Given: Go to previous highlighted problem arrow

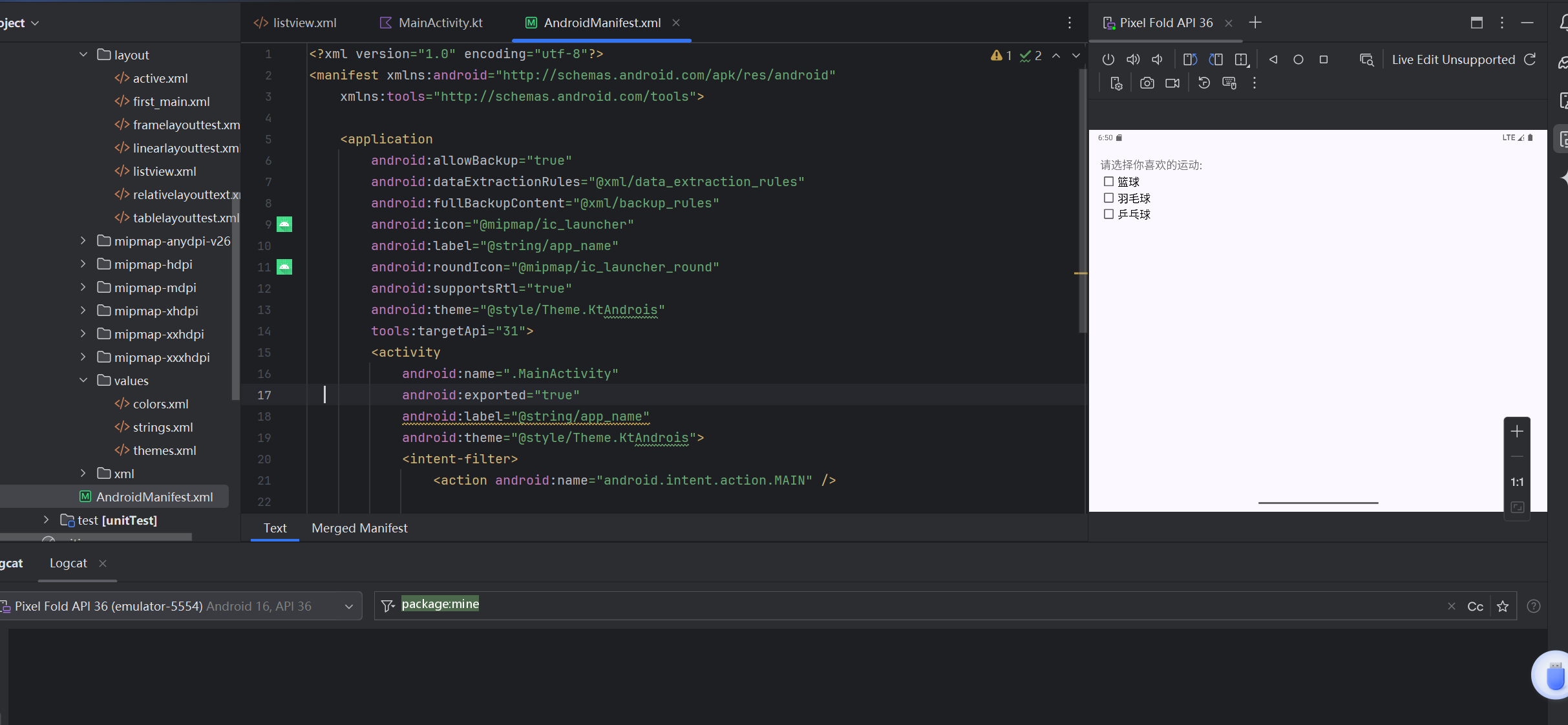Looking at the screenshot, I should (x=1056, y=56).
